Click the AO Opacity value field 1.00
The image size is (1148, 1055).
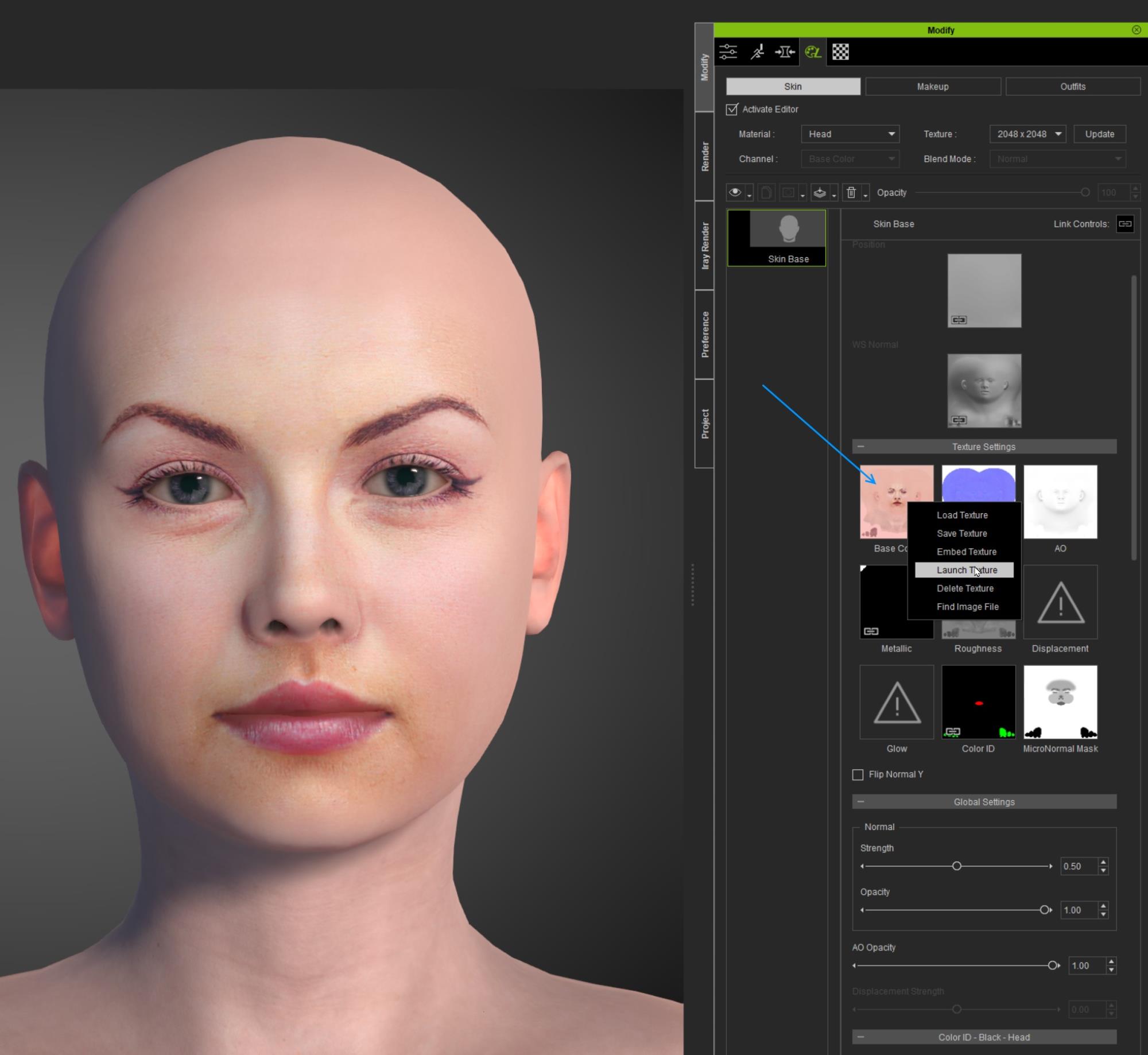[1087, 965]
